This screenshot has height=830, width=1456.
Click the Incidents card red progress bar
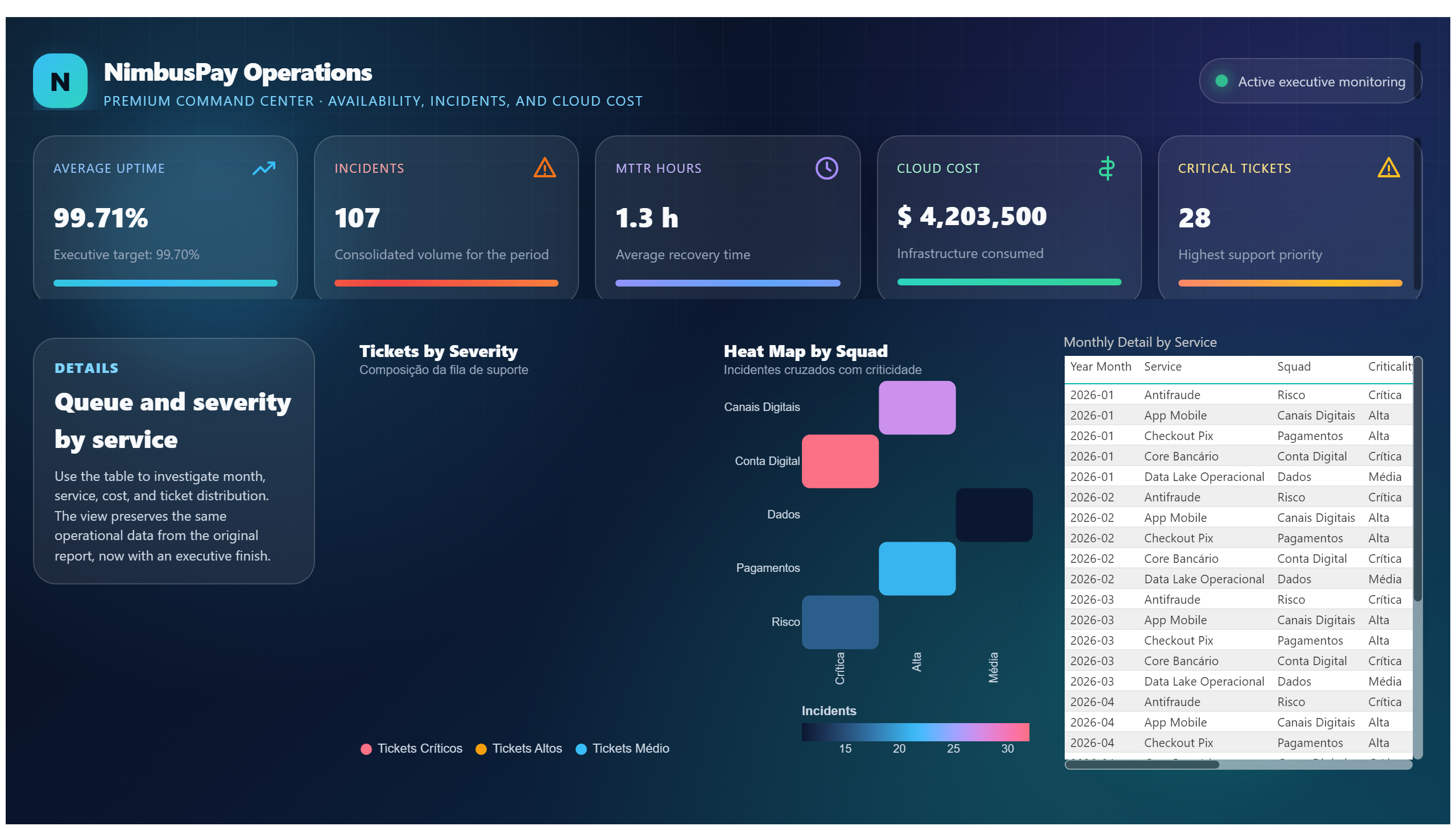coord(446,283)
